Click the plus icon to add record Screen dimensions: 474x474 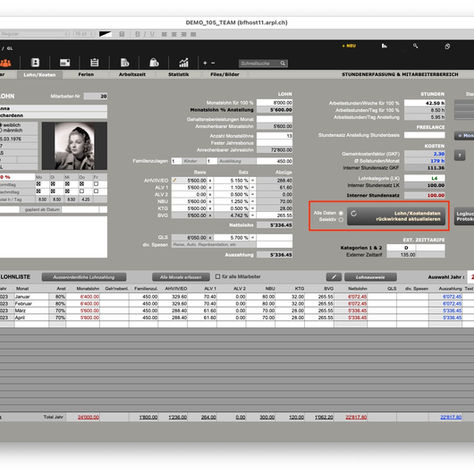click(205, 63)
